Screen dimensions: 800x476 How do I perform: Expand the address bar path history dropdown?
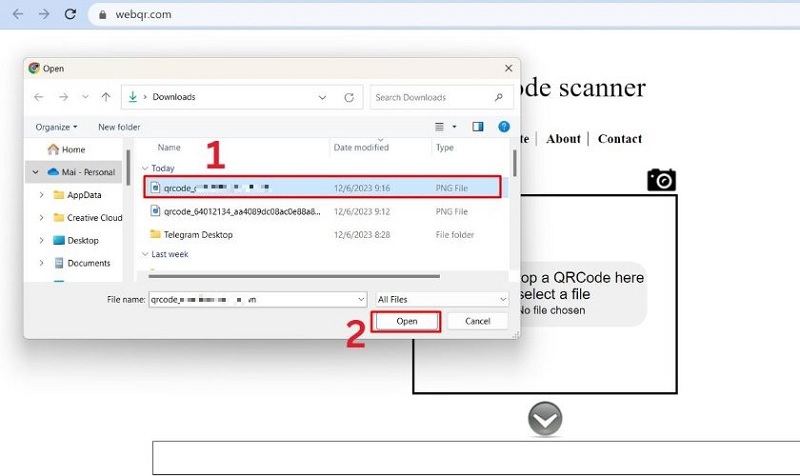[322, 97]
